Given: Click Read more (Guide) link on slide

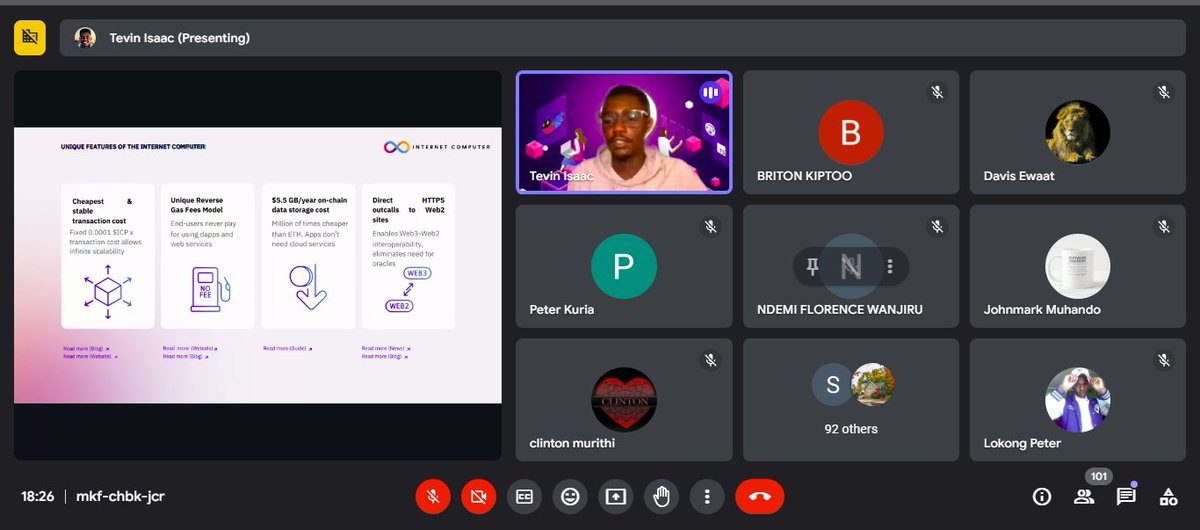Looking at the screenshot, I should pyautogui.click(x=288, y=349).
